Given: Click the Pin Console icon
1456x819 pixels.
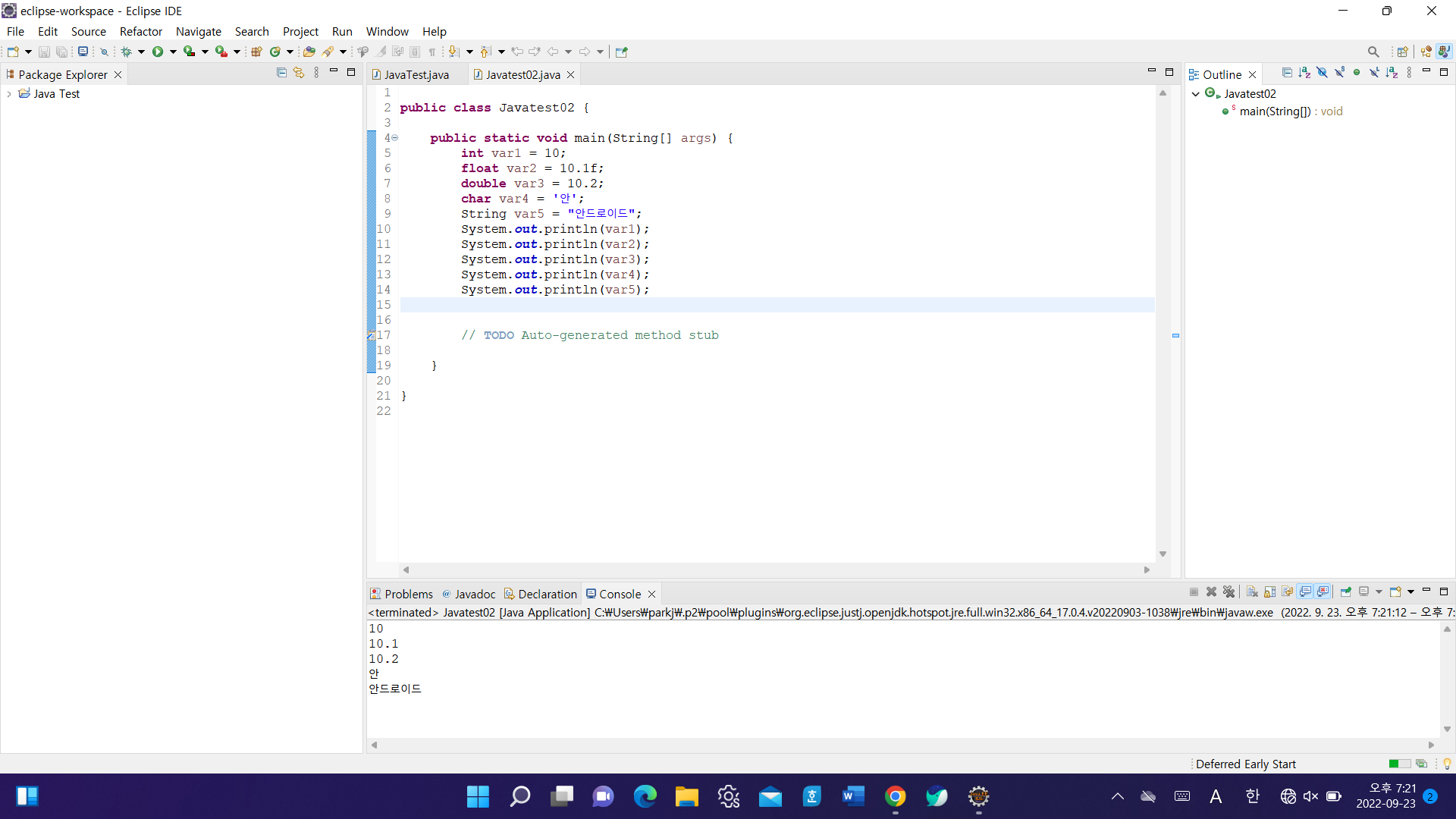Looking at the screenshot, I should pyautogui.click(x=1345, y=591).
